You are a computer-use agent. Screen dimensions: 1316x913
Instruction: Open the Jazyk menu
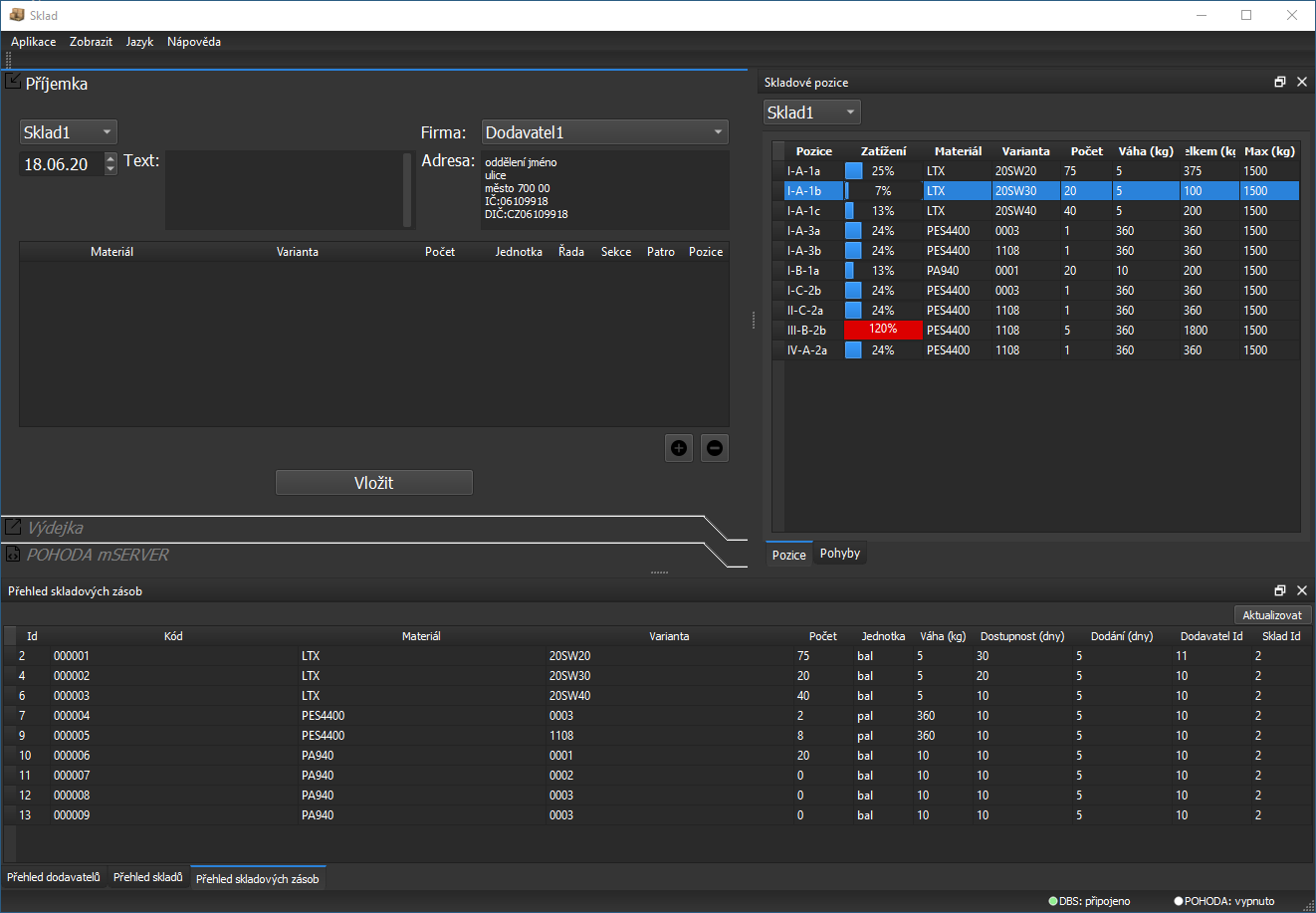coord(138,42)
